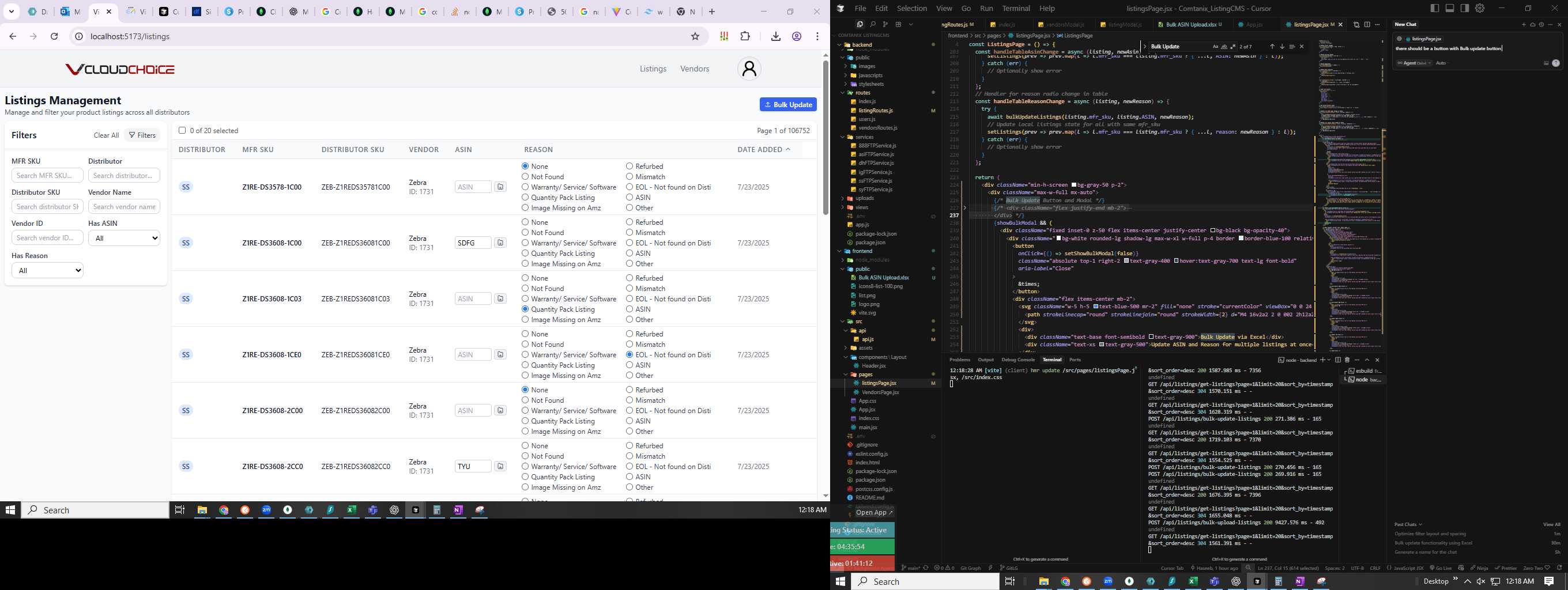Open the Explorer view in Cursor

tap(860, 24)
